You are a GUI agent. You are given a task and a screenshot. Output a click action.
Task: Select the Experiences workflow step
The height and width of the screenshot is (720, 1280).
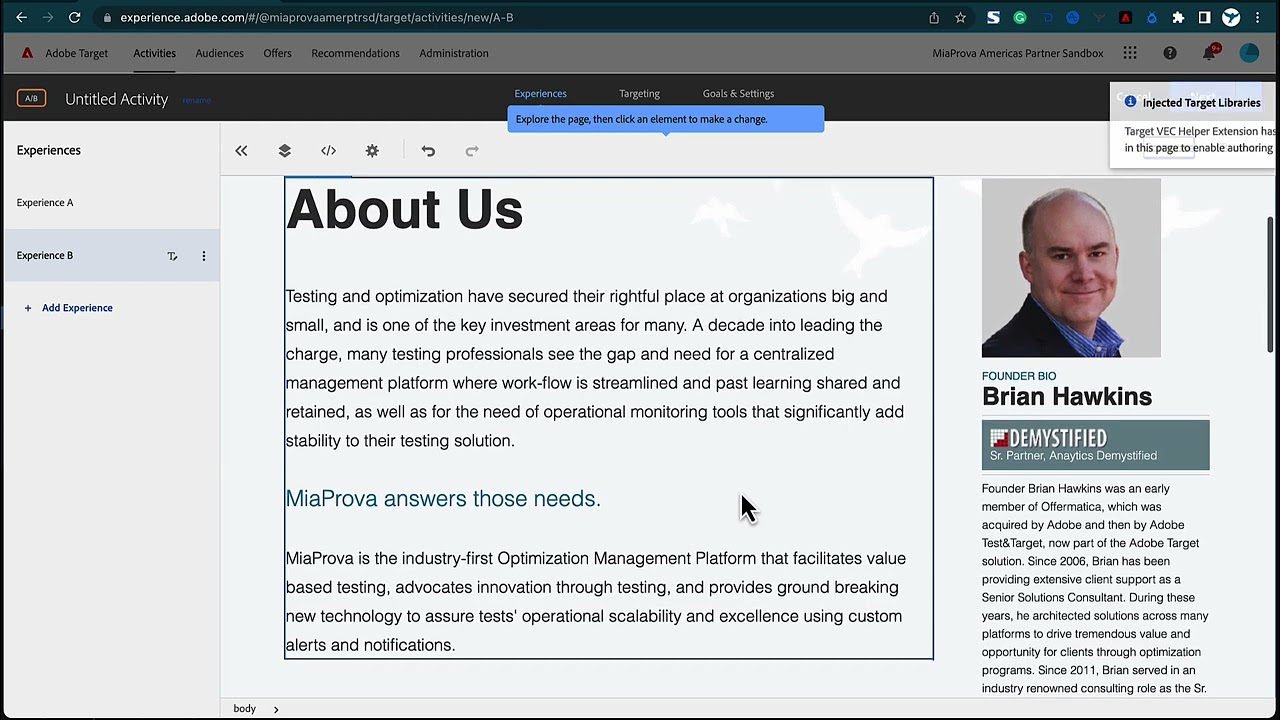pos(540,93)
